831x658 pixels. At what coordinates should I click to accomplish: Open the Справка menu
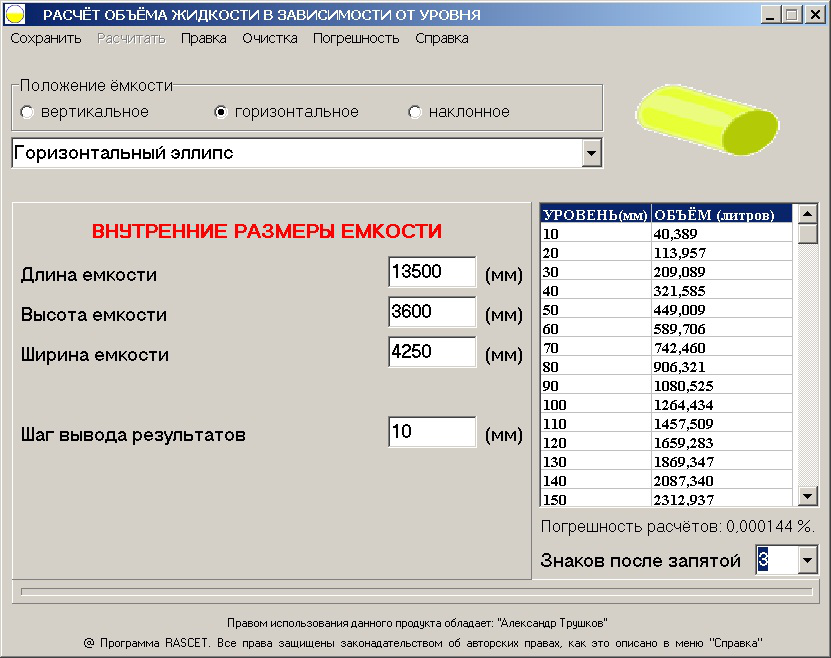pyautogui.click(x=441, y=39)
